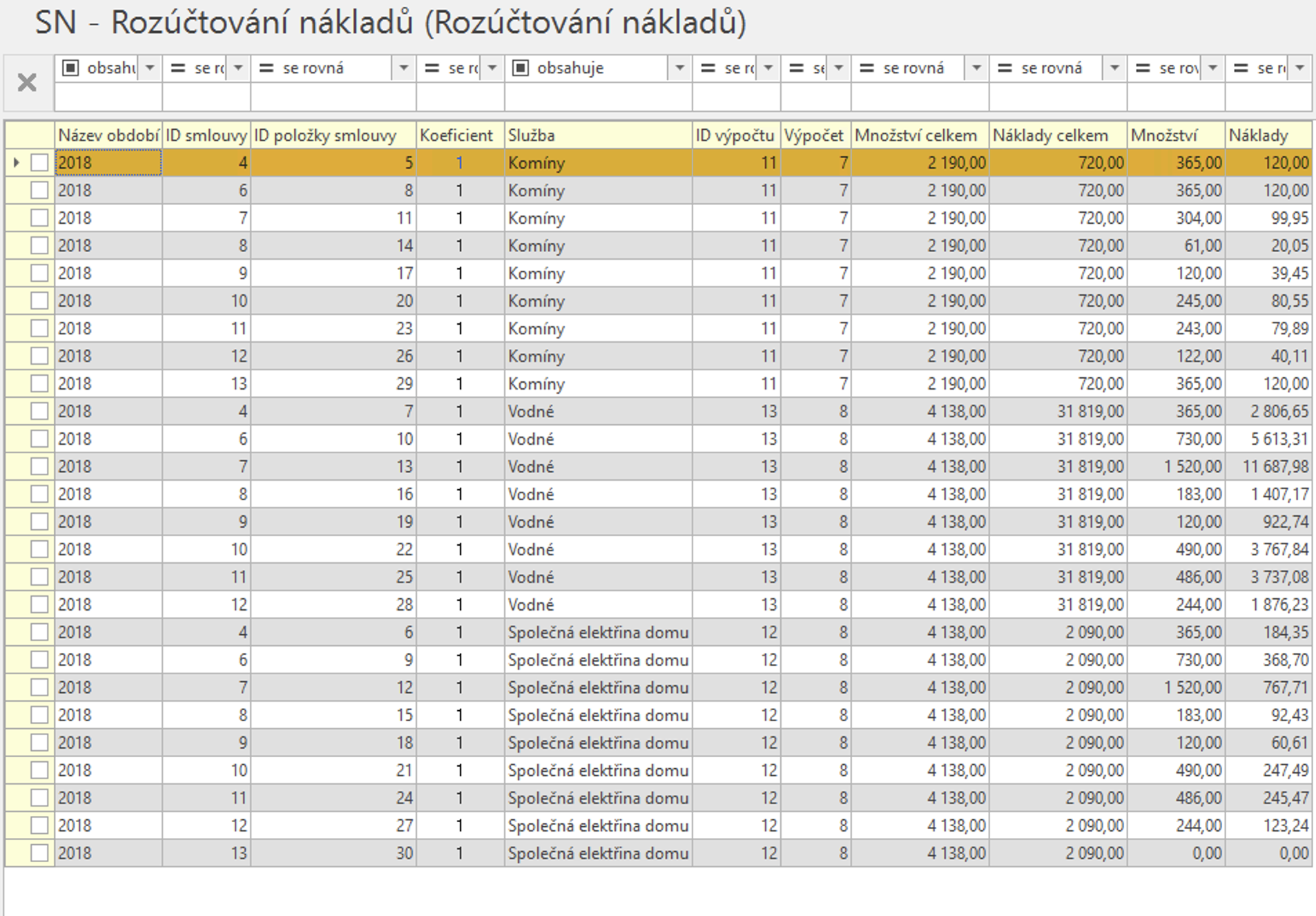Click the Množství column header
This screenshot has width=1316, height=916.
click(1175, 135)
